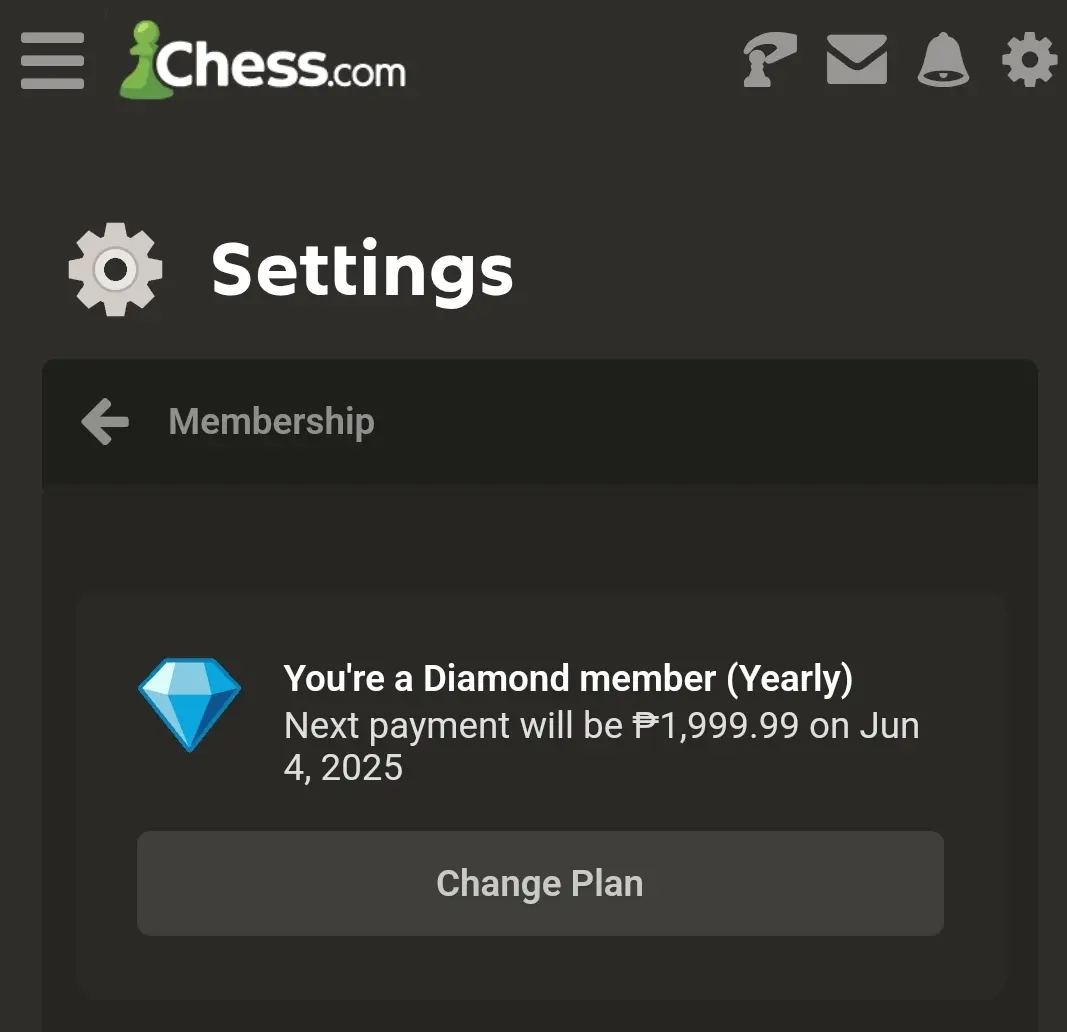Image resolution: width=1067 pixels, height=1032 pixels.
Task: Click the Change Plan button
Action: [x=540, y=883]
